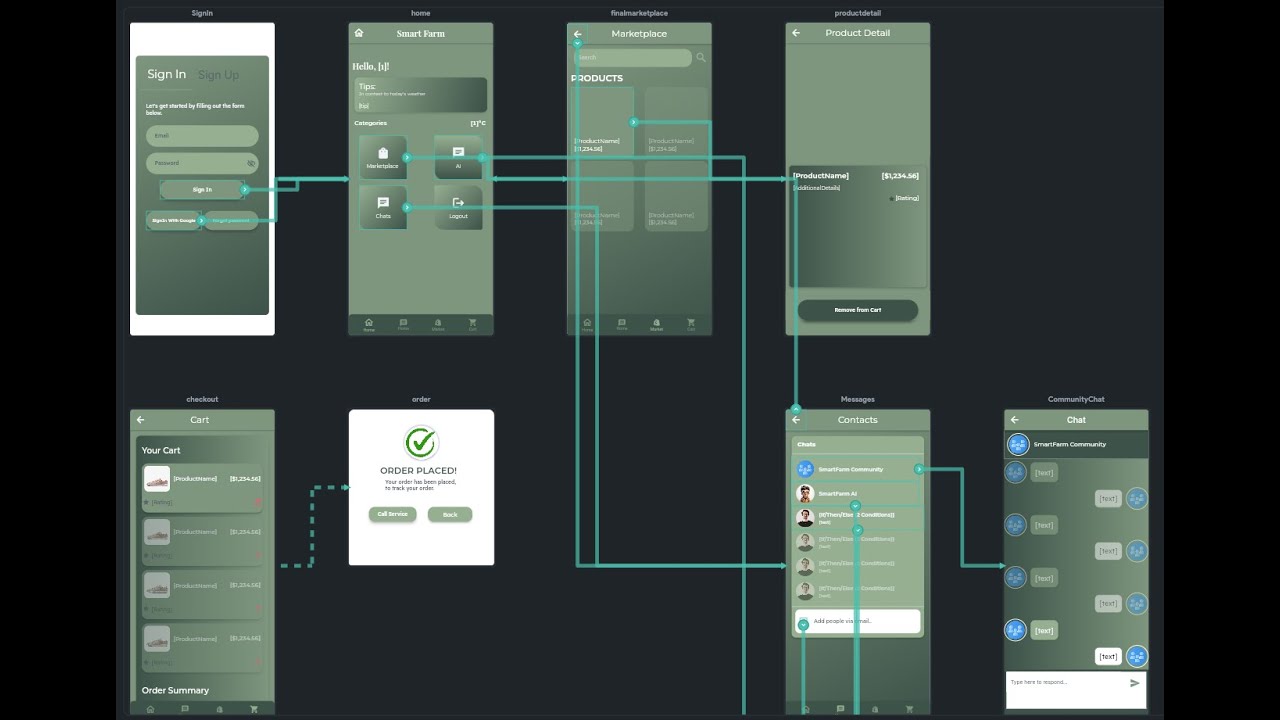Click the Market nav icon on marketplace screen
Viewport: 1280px width, 720px height.
[656, 324]
